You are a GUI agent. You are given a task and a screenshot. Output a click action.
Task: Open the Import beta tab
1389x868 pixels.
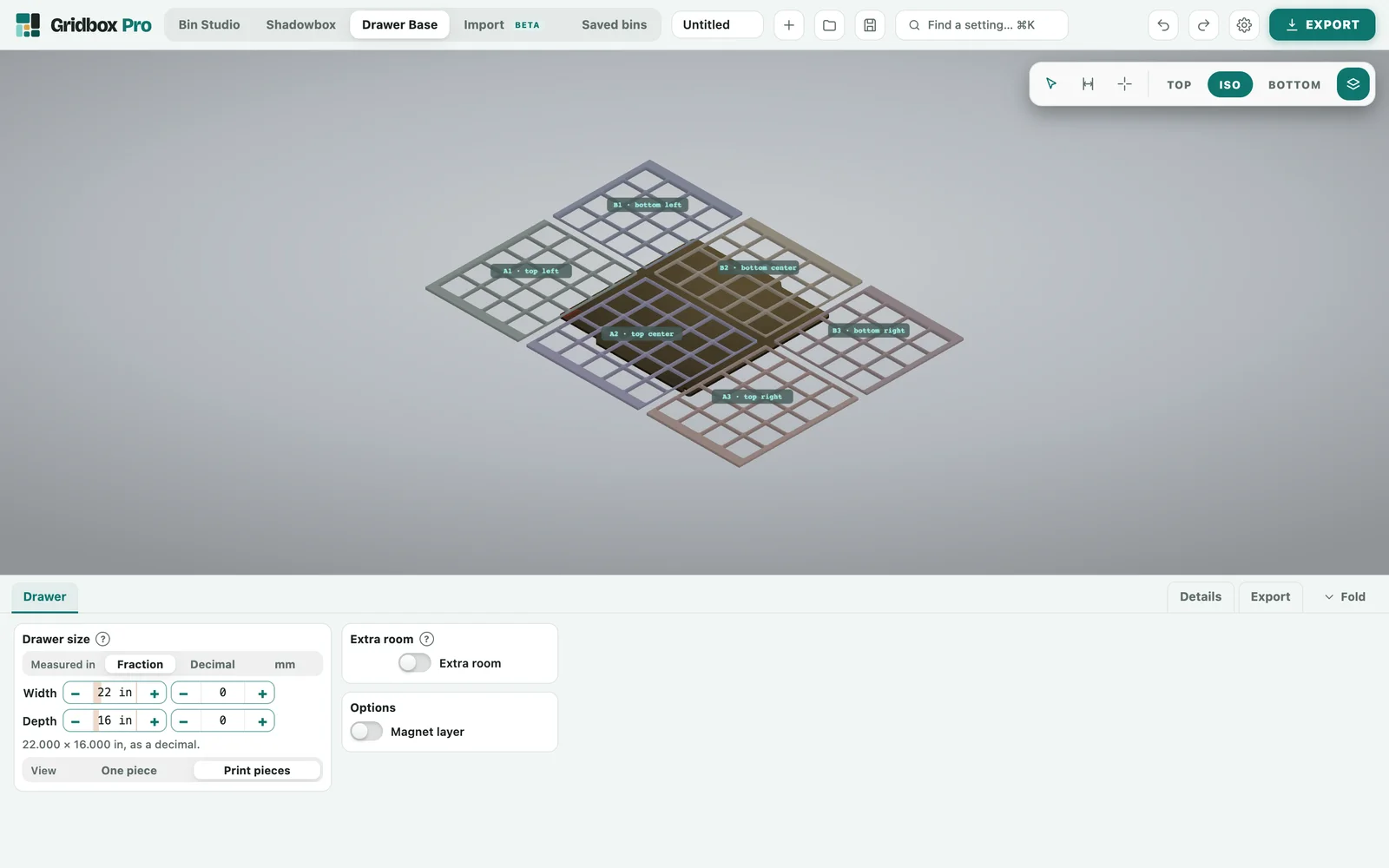501,25
